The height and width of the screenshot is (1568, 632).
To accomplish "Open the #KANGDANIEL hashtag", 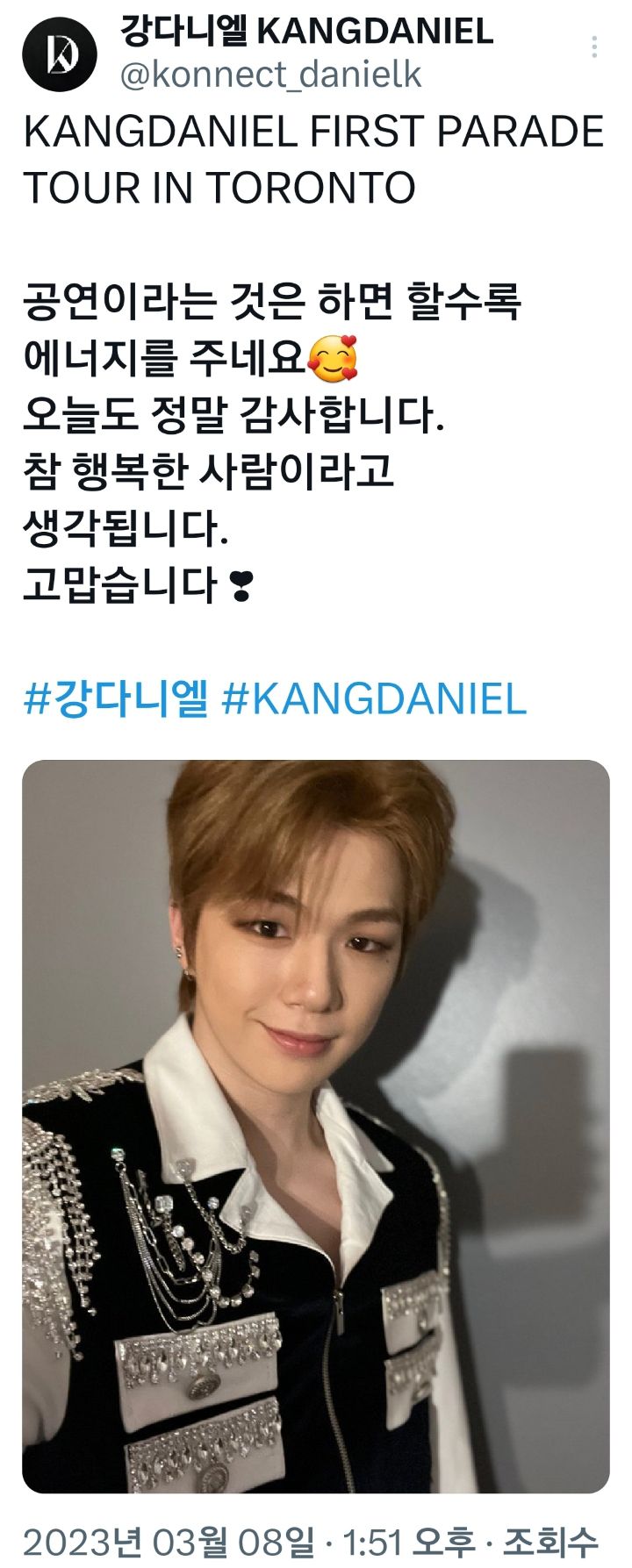I will point(375,699).
